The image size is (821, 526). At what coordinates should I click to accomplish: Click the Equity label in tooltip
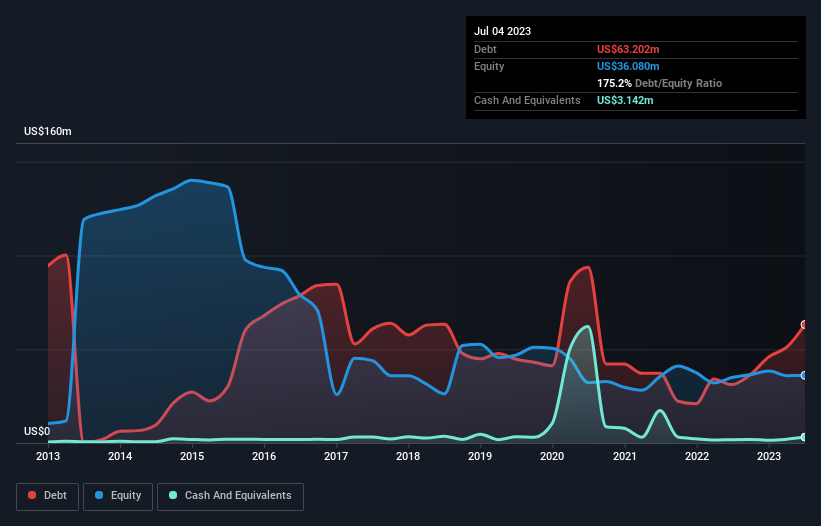click(489, 66)
